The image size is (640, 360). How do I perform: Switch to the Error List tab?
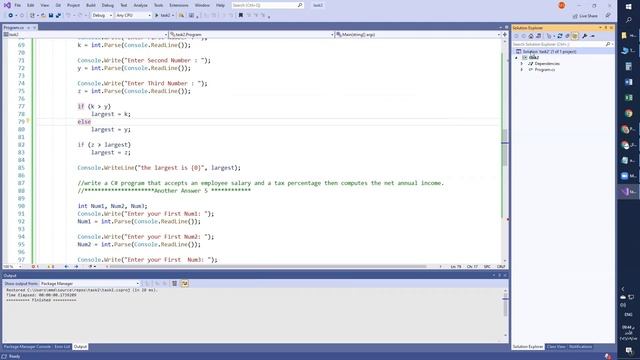62,347
